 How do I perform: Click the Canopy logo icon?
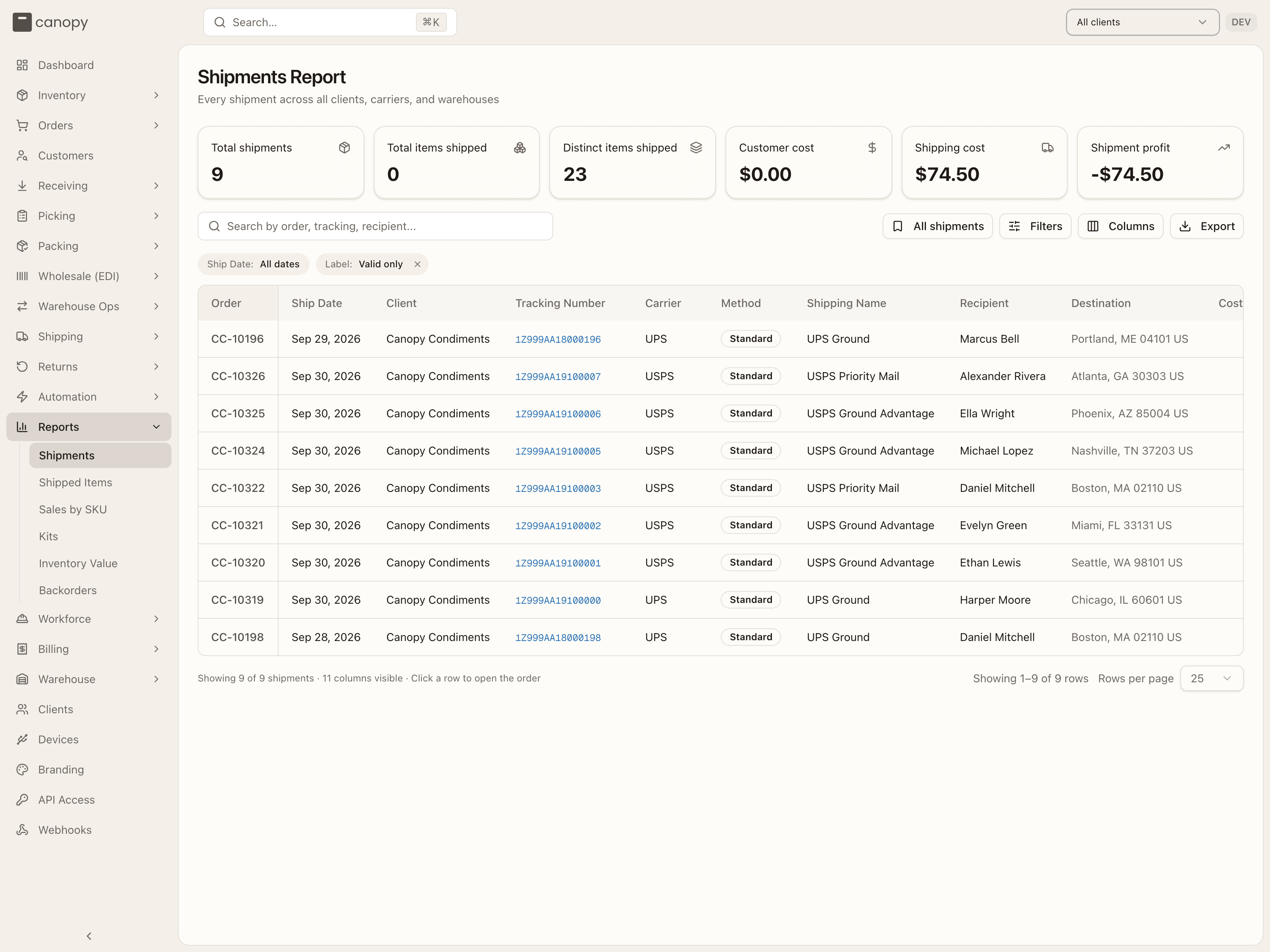click(x=22, y=22)
